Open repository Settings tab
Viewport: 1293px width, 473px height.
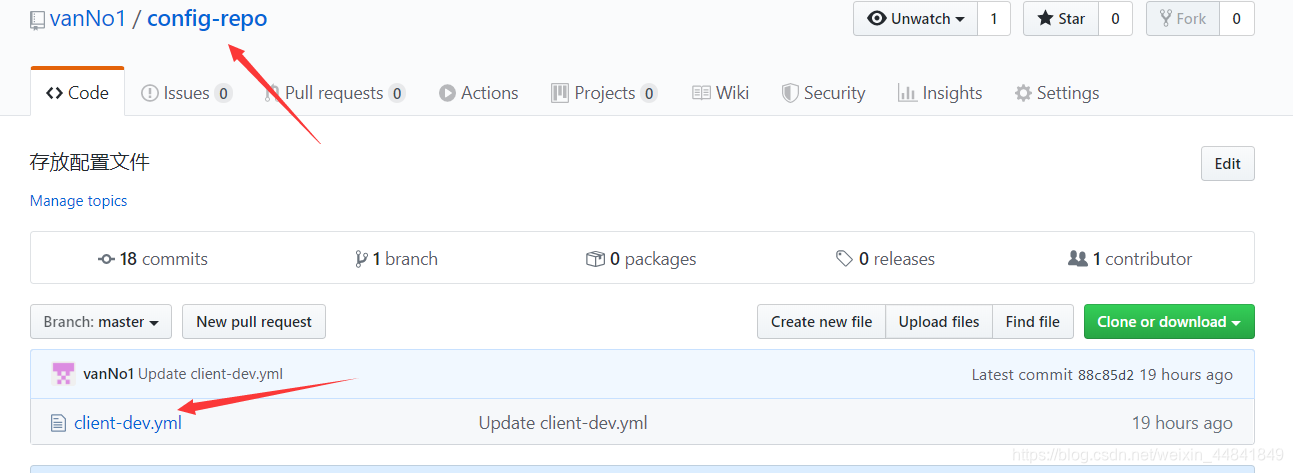click(1057, 93)
